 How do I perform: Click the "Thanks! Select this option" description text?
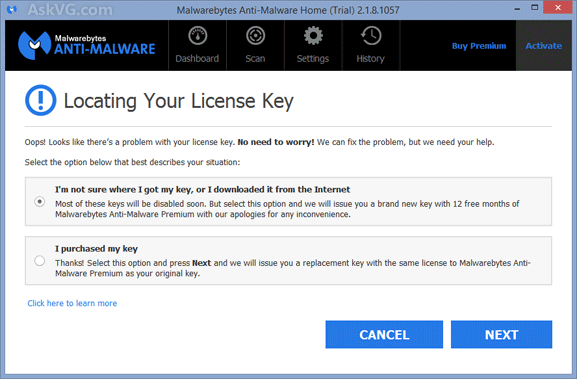point(293,268)
